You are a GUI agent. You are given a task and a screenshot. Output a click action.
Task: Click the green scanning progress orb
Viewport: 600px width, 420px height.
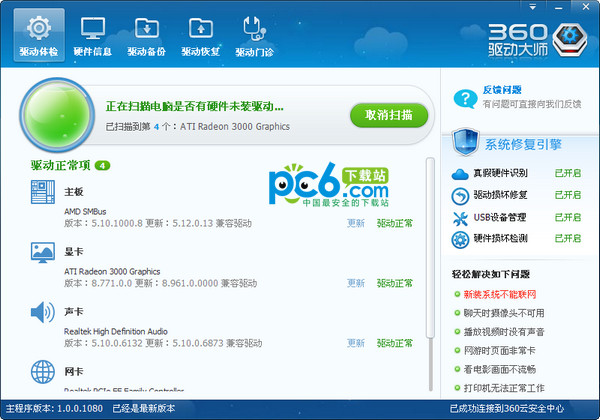pos(60,117)
